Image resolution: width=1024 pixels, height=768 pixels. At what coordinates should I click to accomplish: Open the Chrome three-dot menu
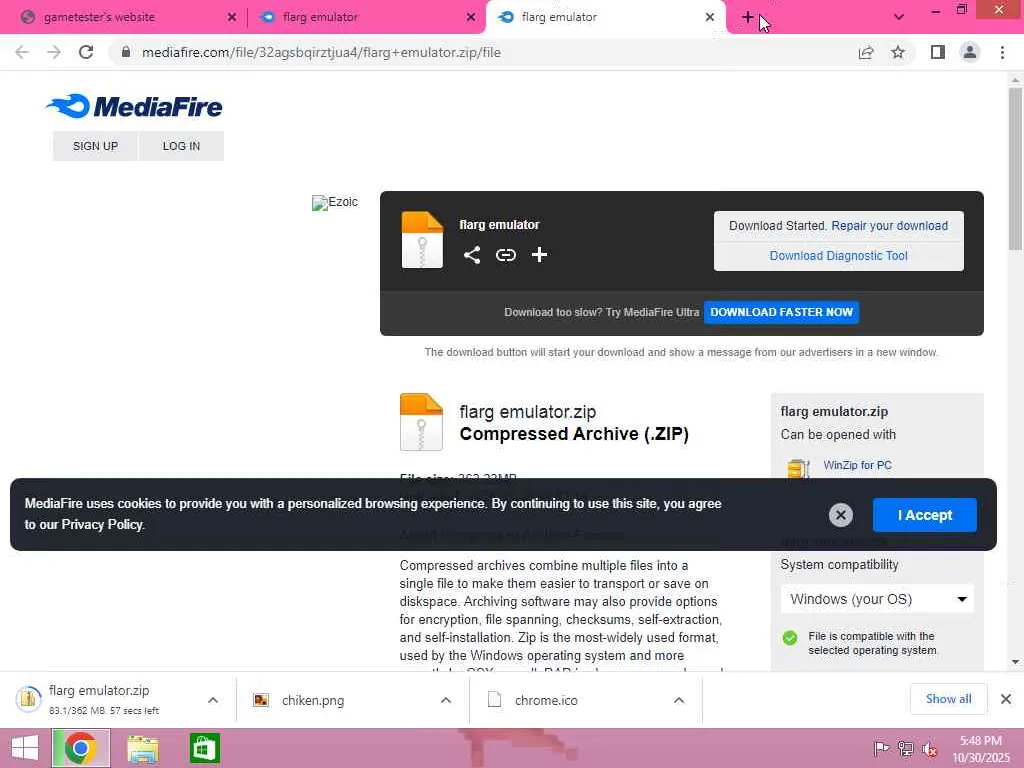pos(1002,52)
